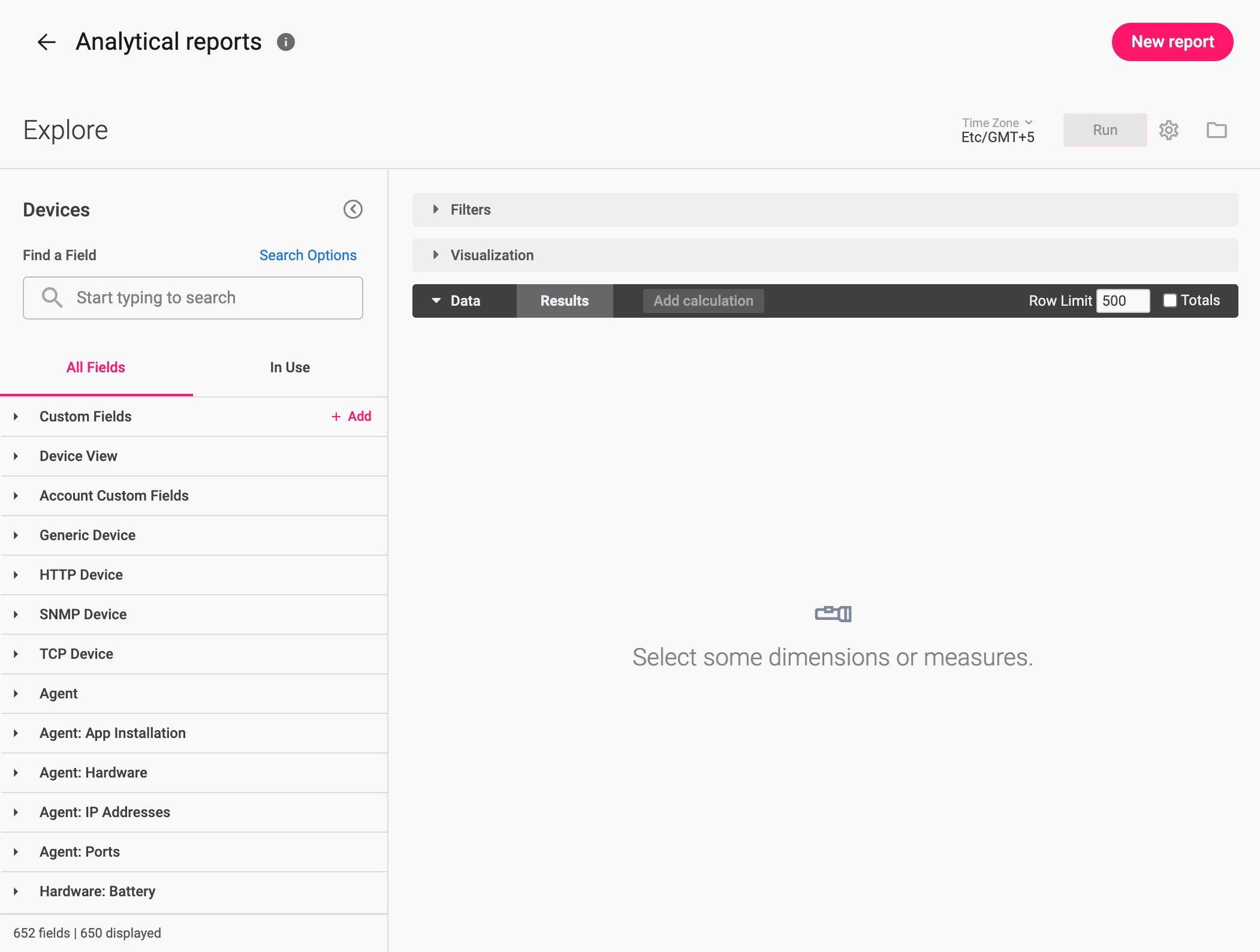
Task: Open info icon next to Analytical reports
Action: pyautogui.click(x=285, y=42)
